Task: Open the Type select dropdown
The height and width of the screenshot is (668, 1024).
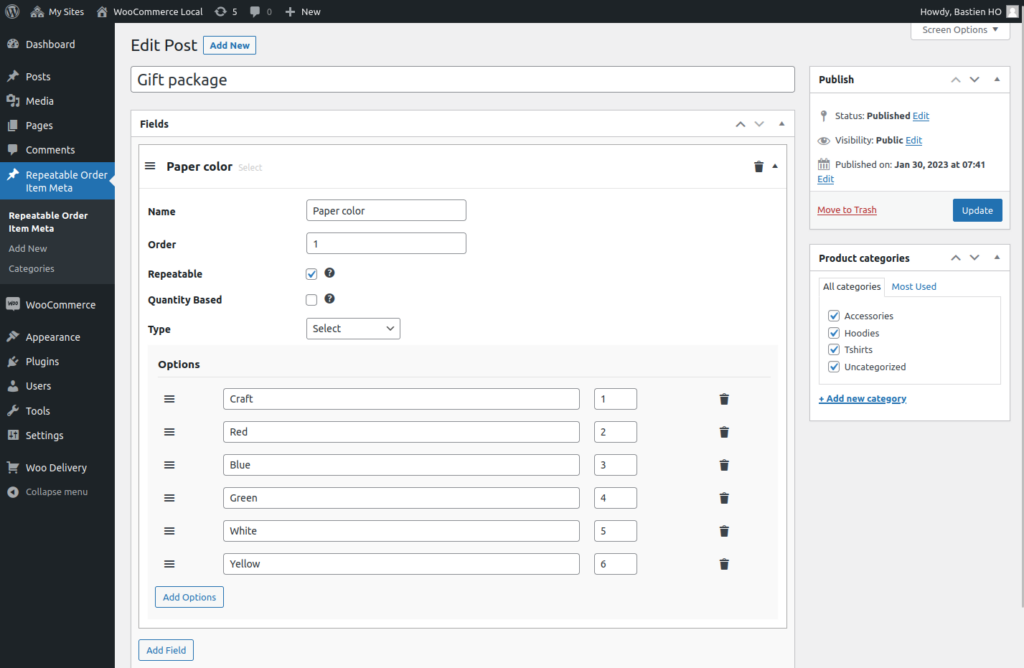Action: tap(352, 328)
